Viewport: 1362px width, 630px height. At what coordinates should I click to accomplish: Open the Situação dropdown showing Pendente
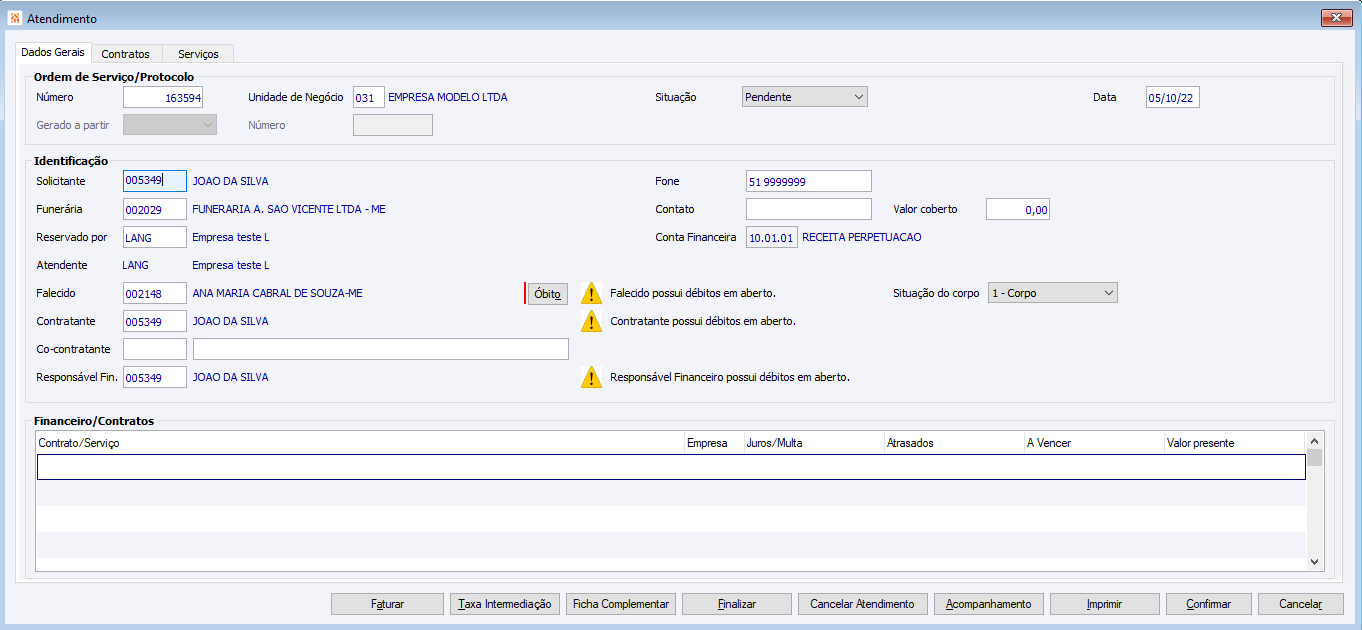[804, 97]
